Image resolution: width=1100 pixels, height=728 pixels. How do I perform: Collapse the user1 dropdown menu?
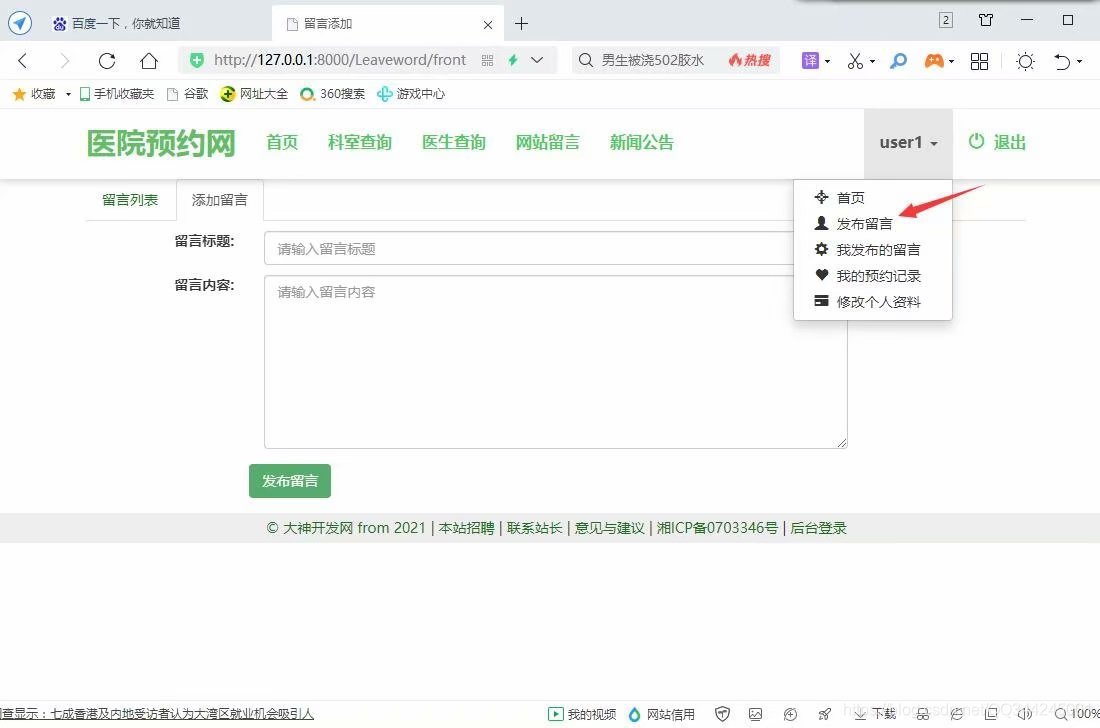point(908,143)
